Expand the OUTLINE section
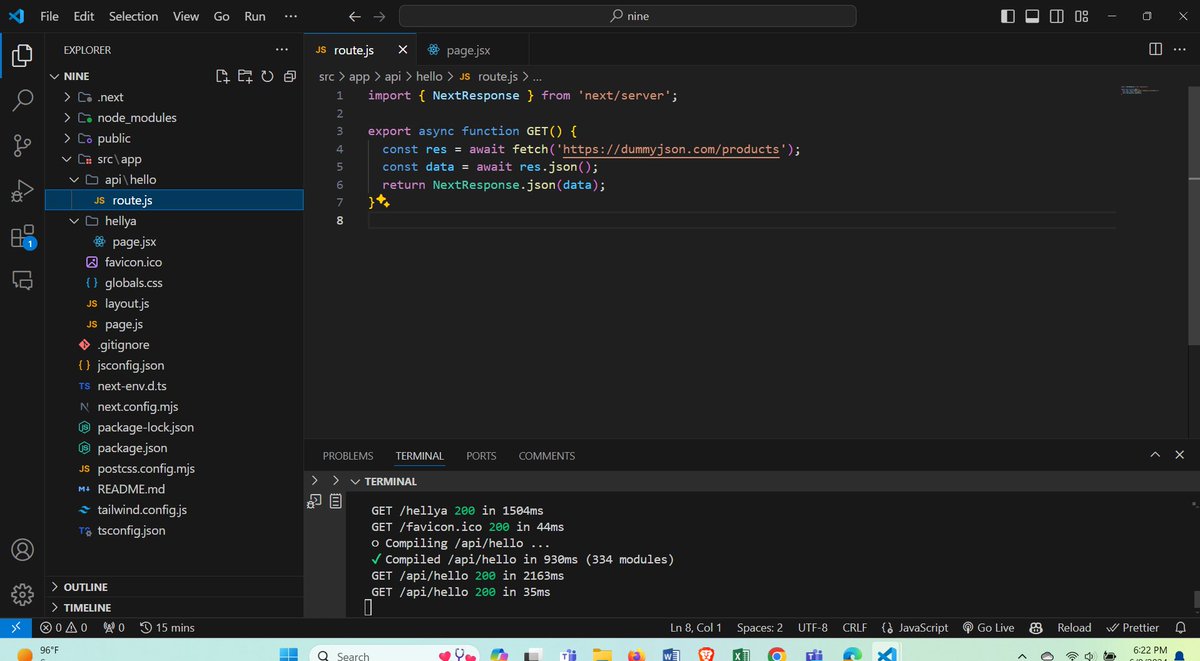Screen dimensions: 1200x661 pos(175,587)
